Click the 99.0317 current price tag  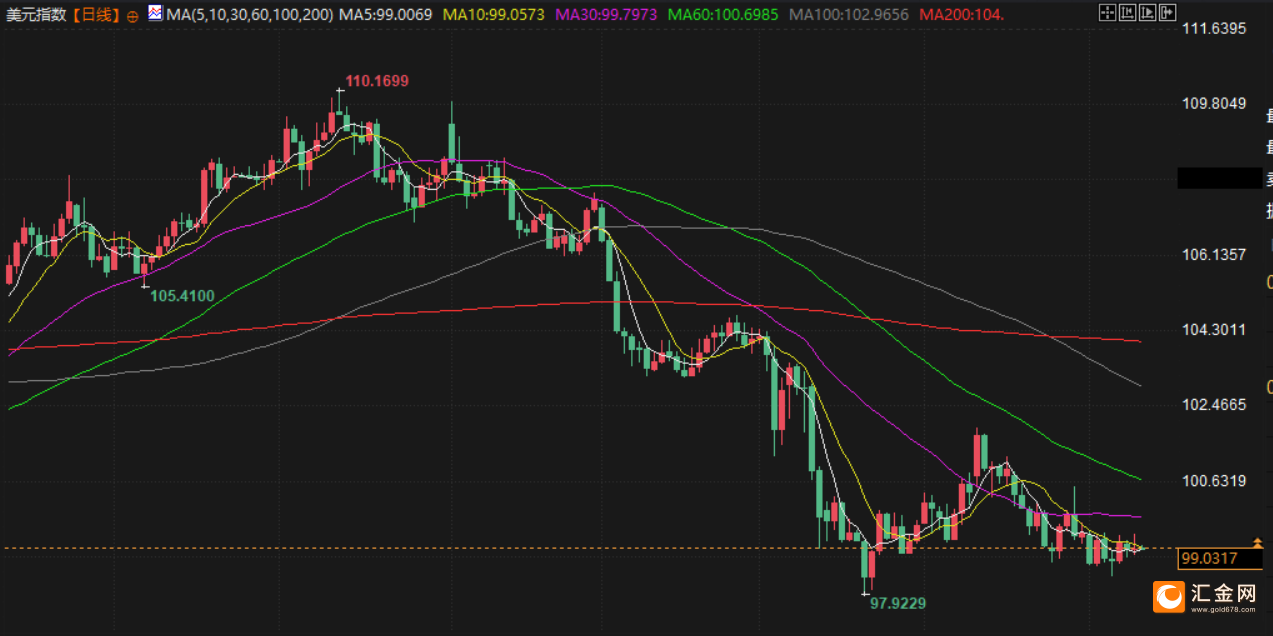click(x=1208, y=559)
